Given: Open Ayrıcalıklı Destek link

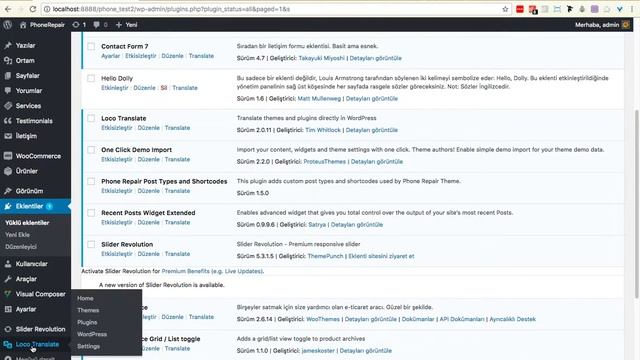Looking at the screenshot, I should [x=512, y=319].
